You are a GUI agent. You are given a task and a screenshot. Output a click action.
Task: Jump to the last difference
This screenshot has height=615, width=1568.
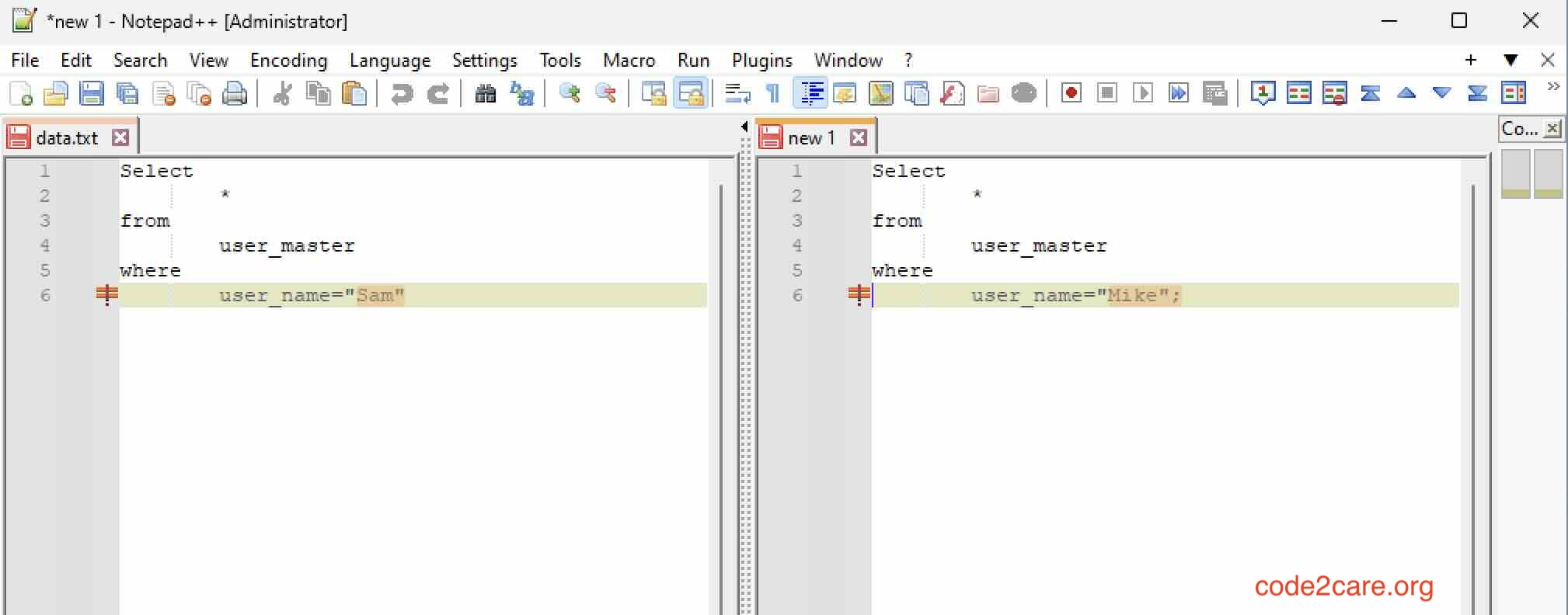pyautogui.click(x=1477, y=94)
